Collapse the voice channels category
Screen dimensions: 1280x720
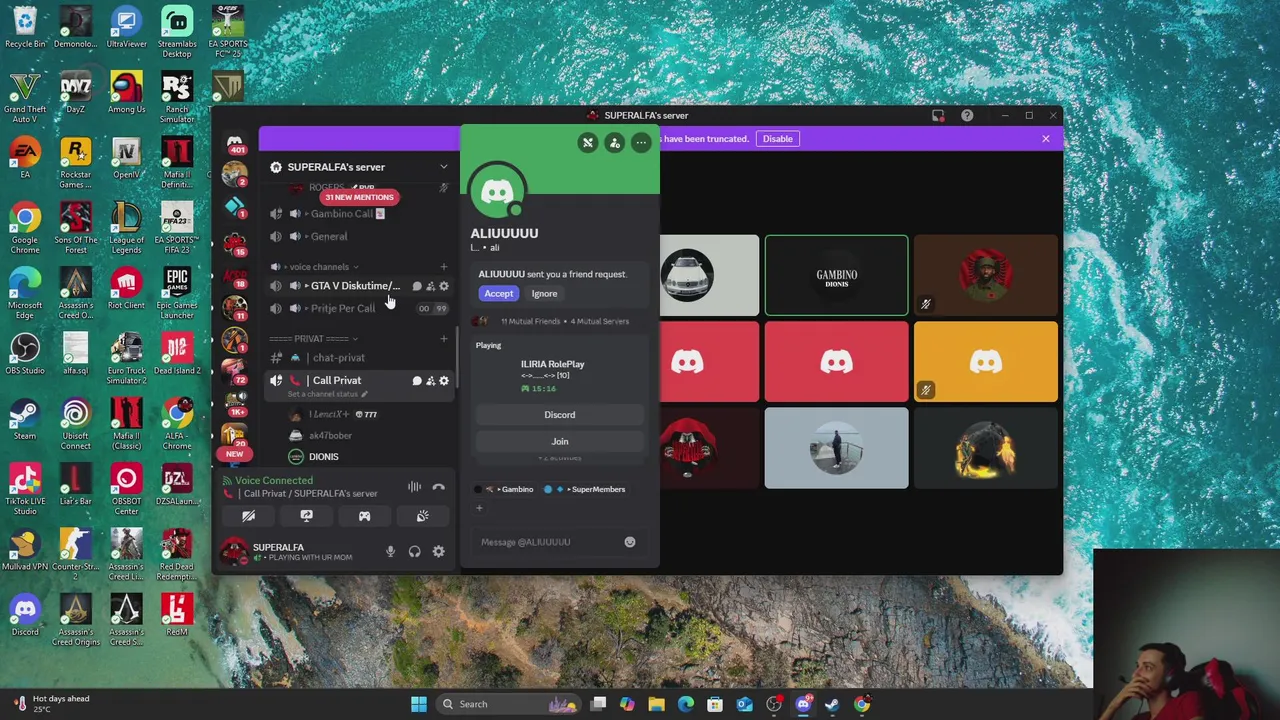coord(318,267)
